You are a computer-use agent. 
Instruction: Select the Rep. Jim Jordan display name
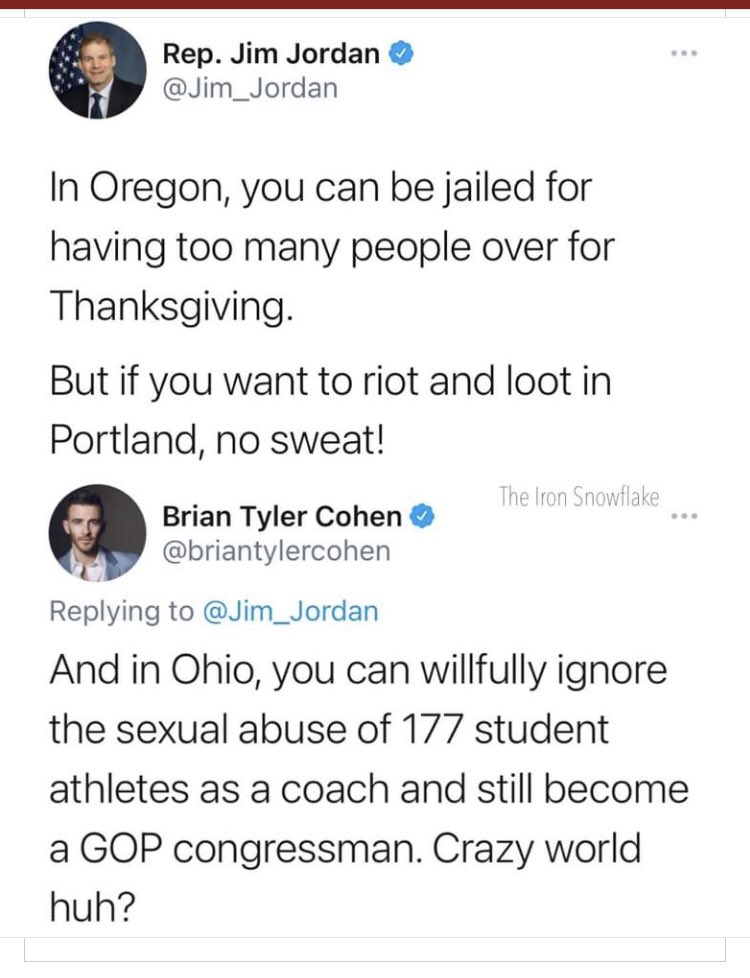pyautogui.click(x=271, y=54)
